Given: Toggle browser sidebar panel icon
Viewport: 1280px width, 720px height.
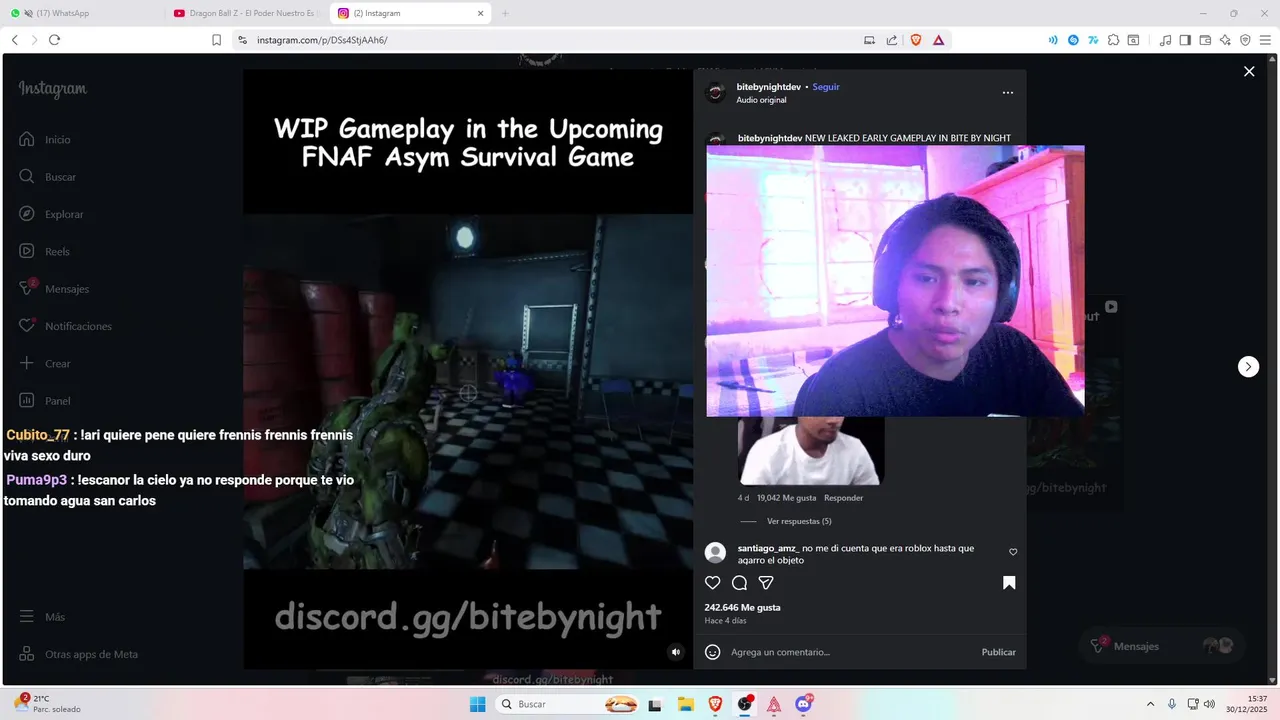Looking at the screenshot, I should [x=1185, y=40].
